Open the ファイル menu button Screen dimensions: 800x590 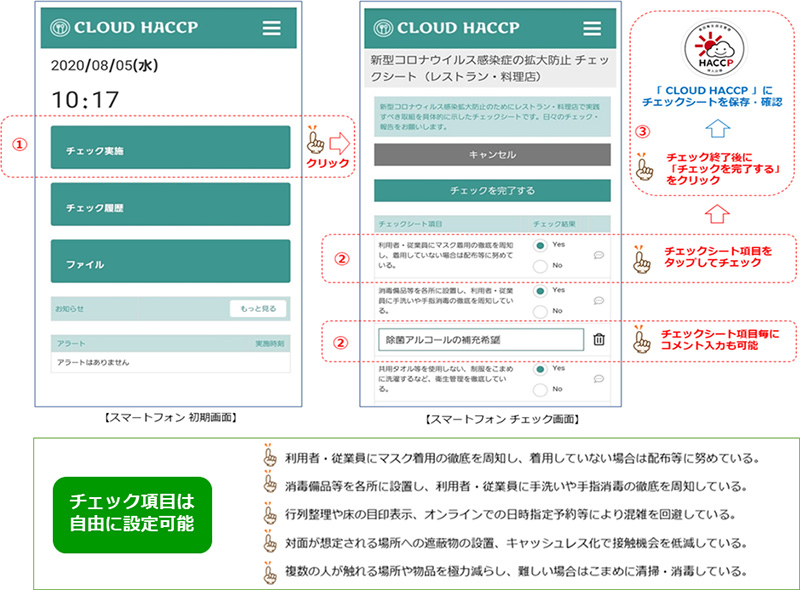point(170,261)
